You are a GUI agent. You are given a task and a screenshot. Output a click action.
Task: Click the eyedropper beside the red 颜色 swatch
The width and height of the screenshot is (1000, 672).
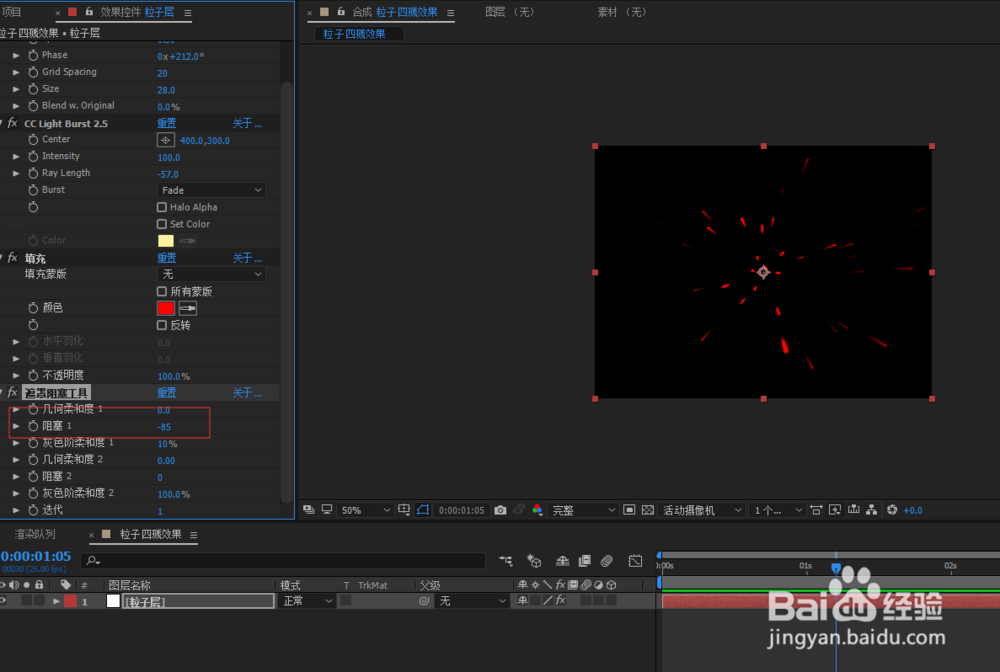pyautogui.click(x=188, y=309)
